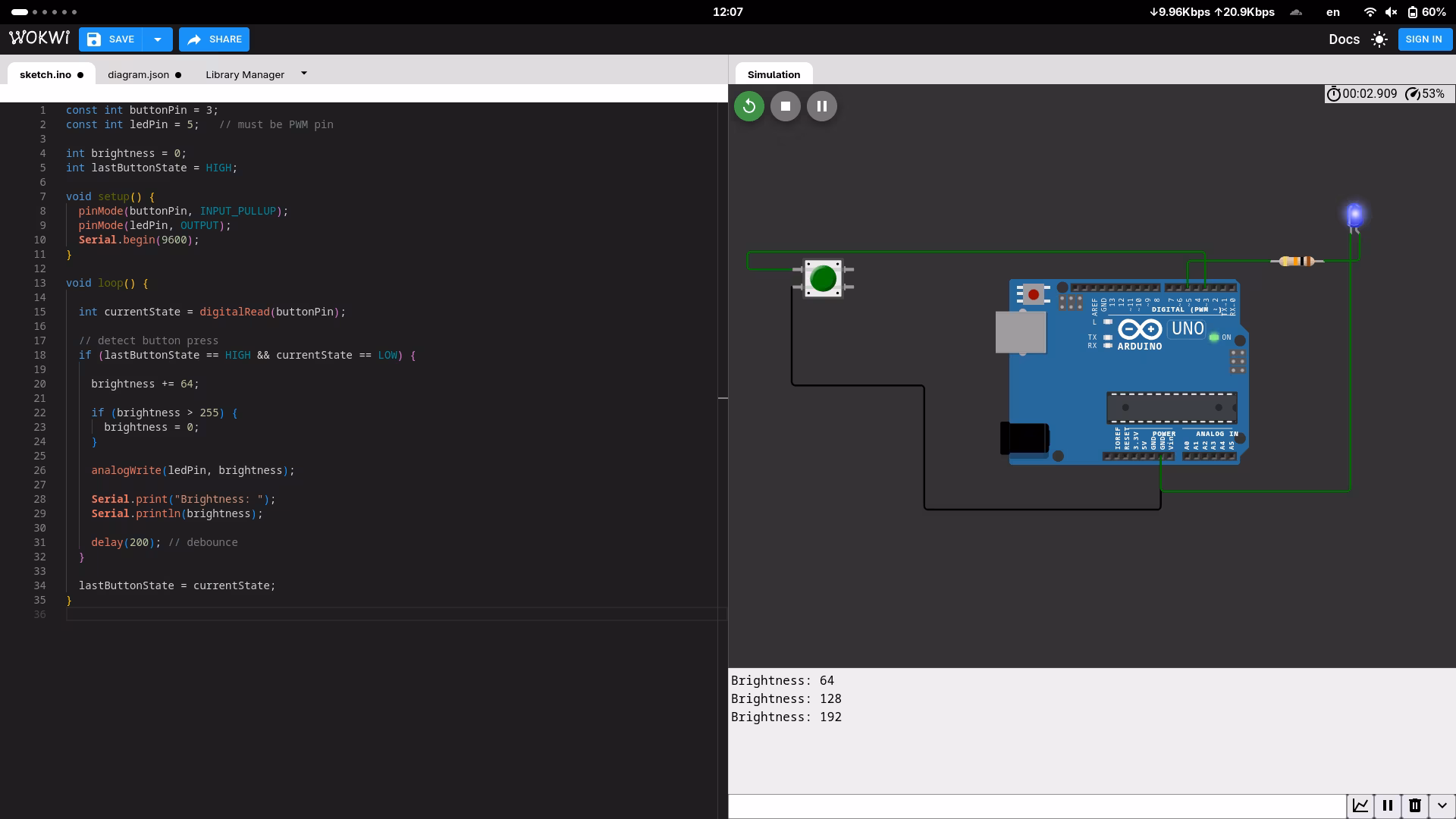Image resolution: width=1456 pixels, height=819 pixels.
Task: Switch to sketch.ino tab
Action: tap(51, 74)
